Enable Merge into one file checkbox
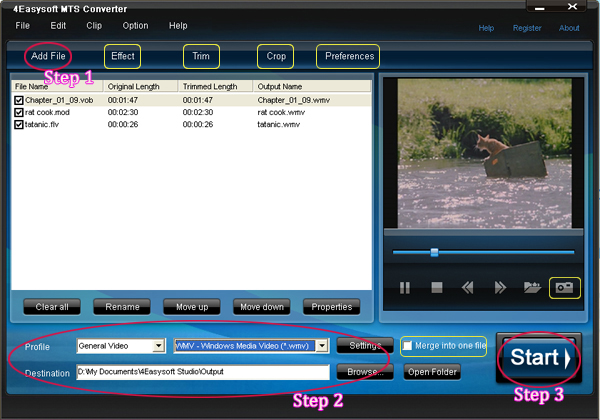 pyautogui.click(x=408, y=346)
